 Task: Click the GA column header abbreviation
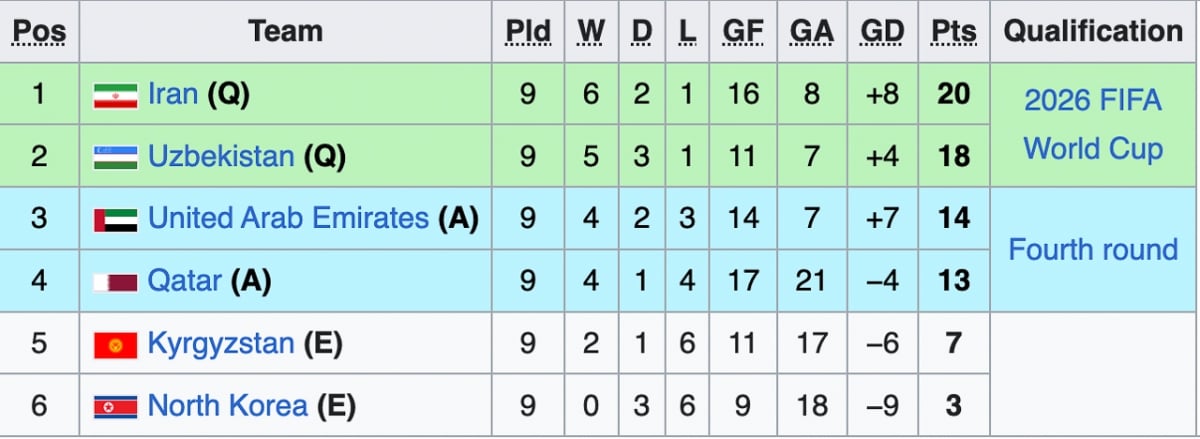[812, 31]
